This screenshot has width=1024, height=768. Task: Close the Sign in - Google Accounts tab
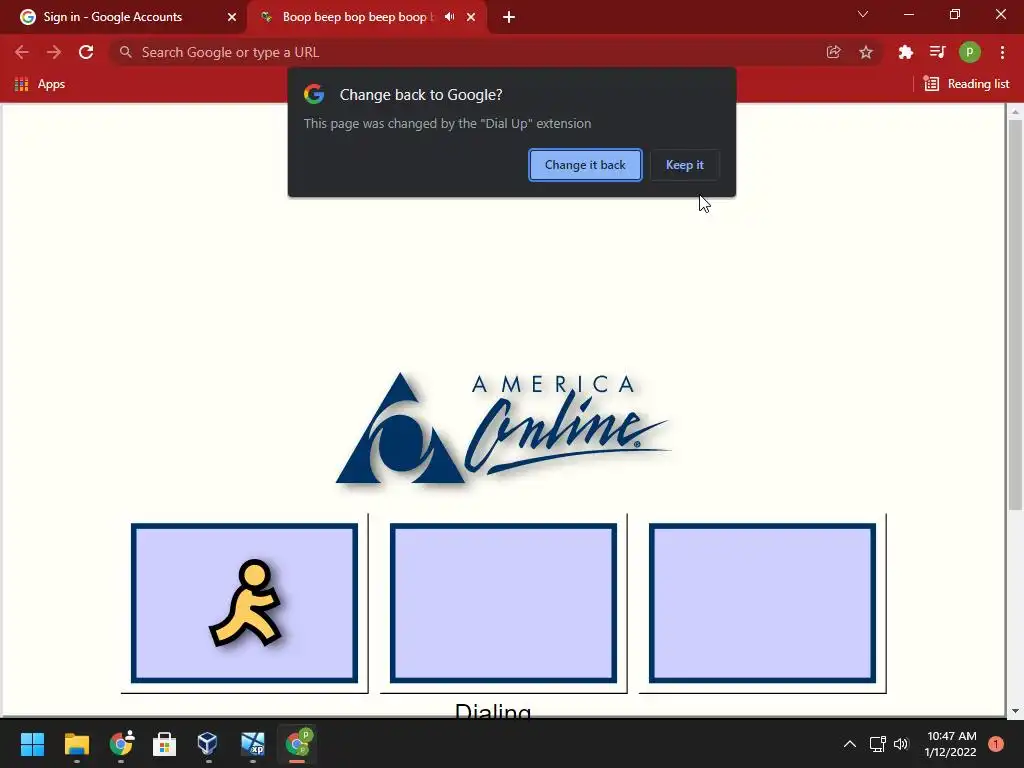pos(232,17)
